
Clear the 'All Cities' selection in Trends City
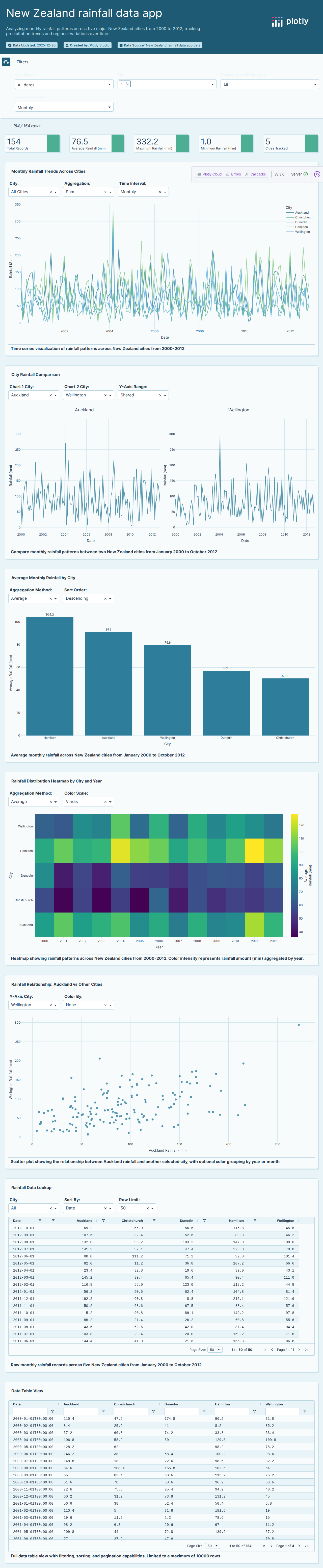pyautogui.click(x=50, y=192)
